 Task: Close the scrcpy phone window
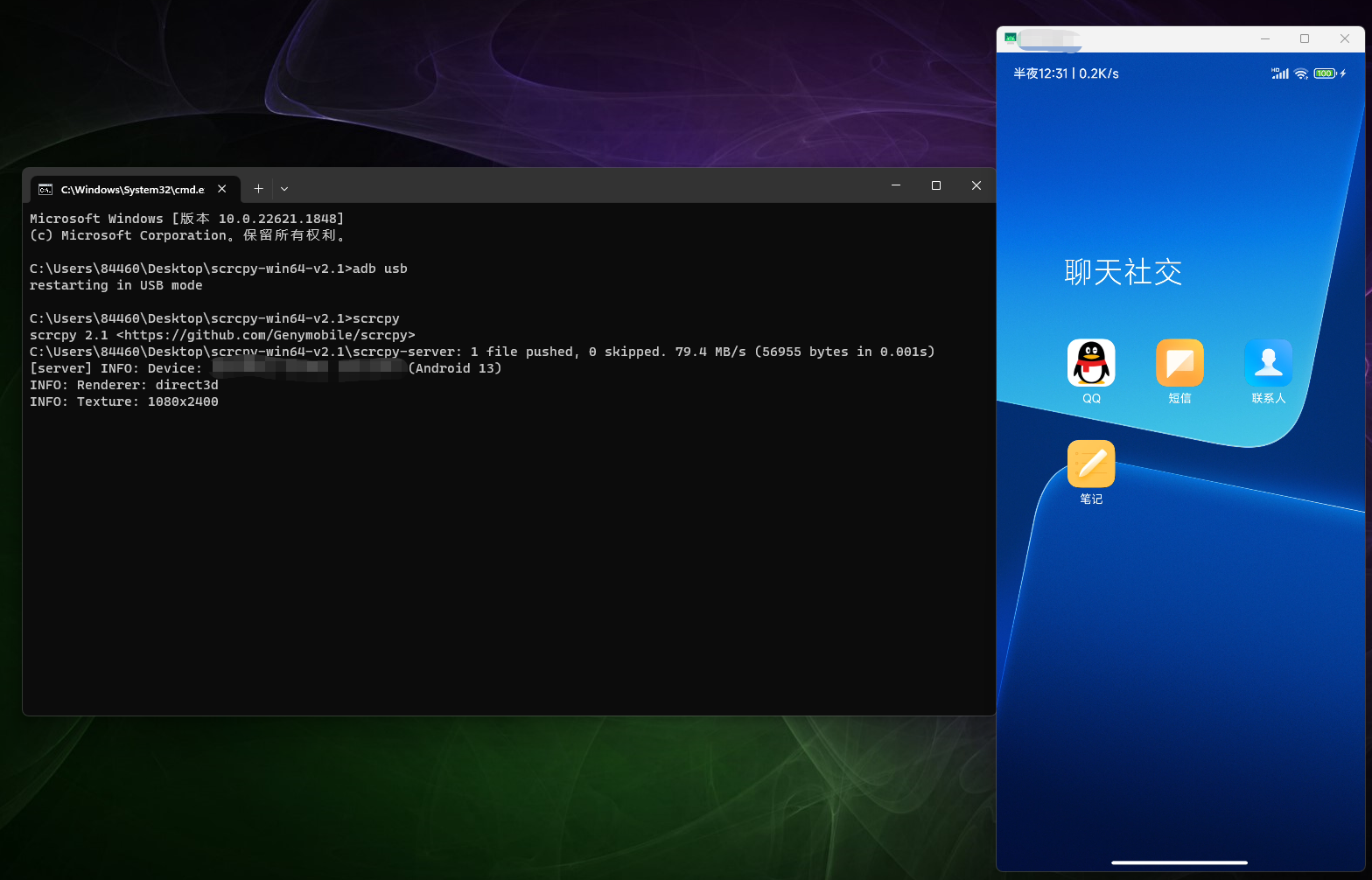(x=1345, y=38)
